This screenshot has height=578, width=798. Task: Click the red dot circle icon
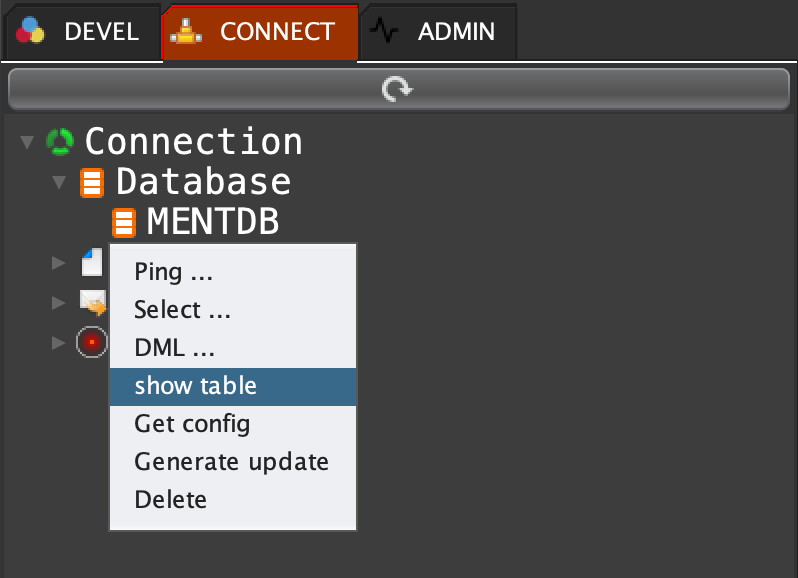[x=92, y=342]
